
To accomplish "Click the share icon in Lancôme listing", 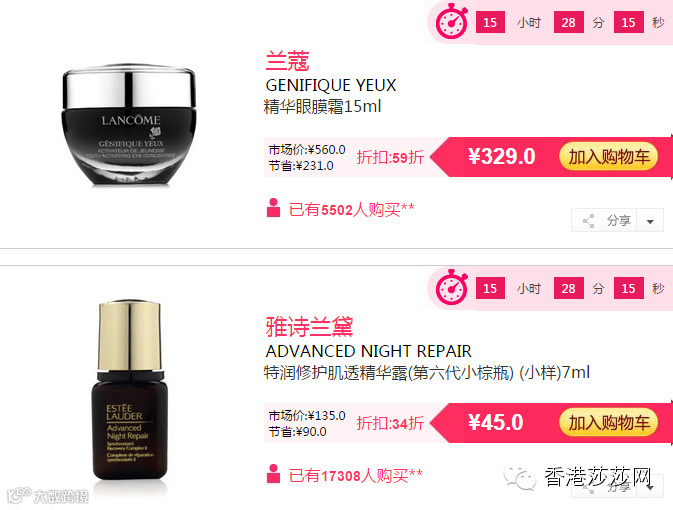I will point(588,221).
